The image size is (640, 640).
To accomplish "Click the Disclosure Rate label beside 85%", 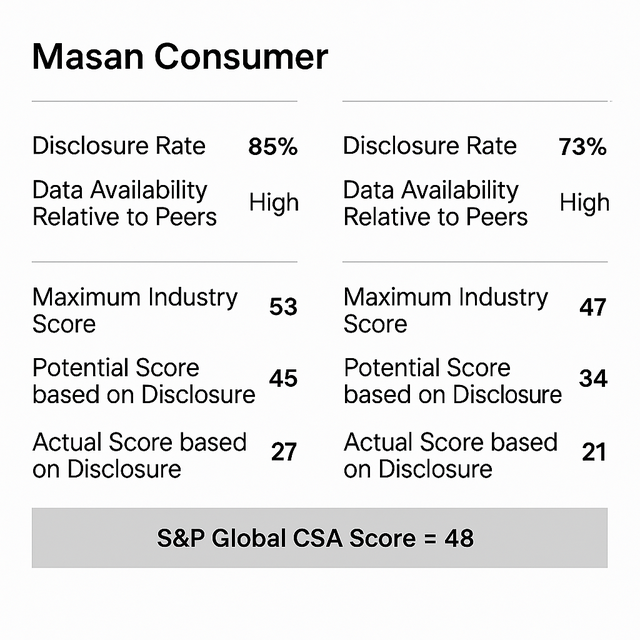I will (119, 146).
